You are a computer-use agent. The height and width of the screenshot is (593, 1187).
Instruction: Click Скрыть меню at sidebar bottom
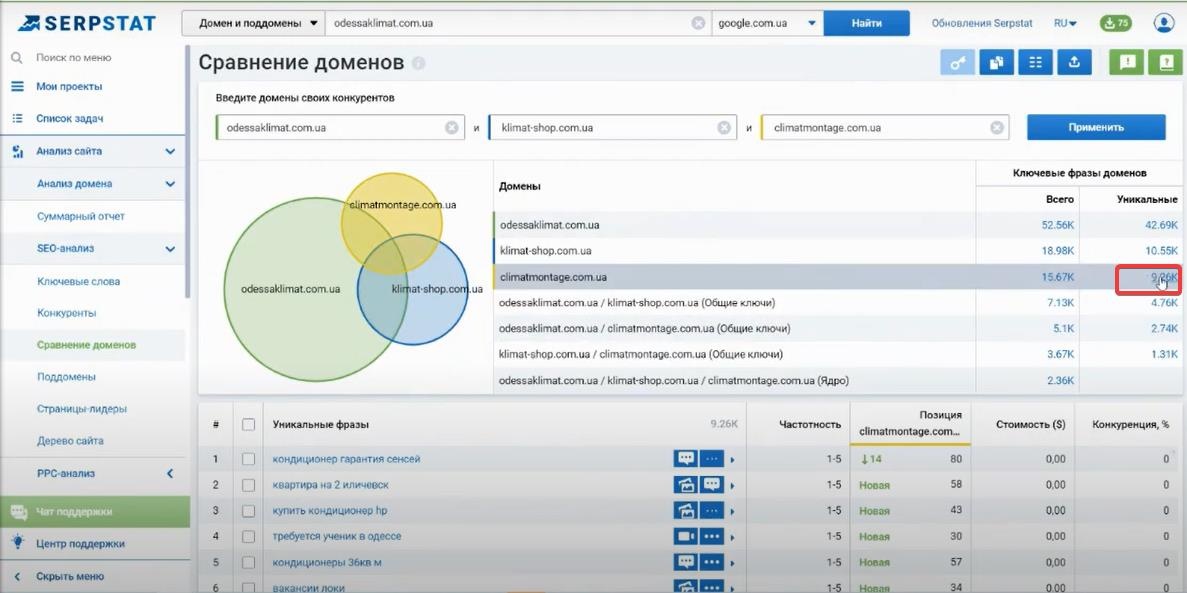coord(70,576)
